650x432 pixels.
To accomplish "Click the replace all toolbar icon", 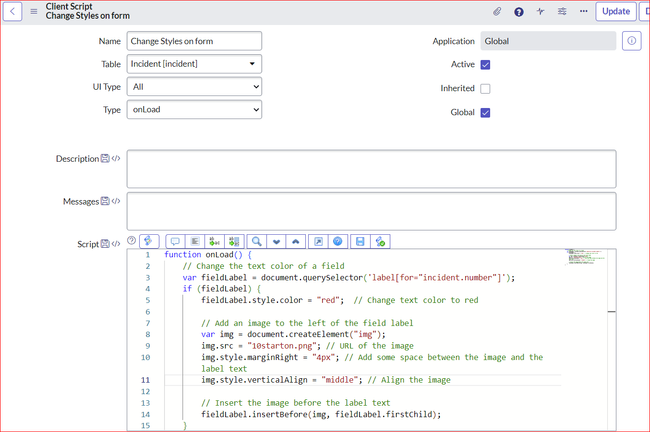I will (x=234, y=241).
